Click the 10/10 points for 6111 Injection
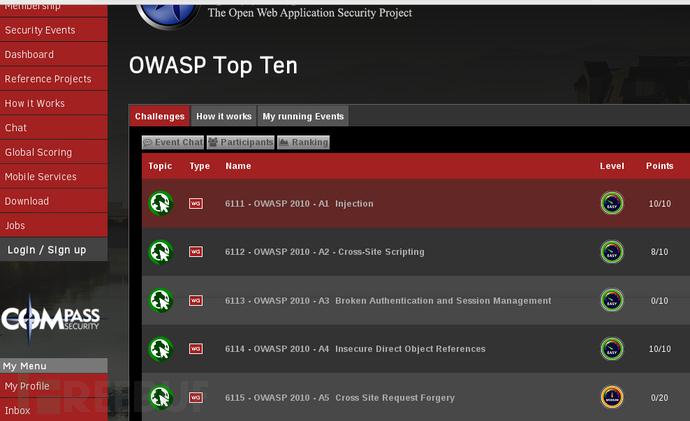This screenshot has width=690, height=421. click(660, 204)
